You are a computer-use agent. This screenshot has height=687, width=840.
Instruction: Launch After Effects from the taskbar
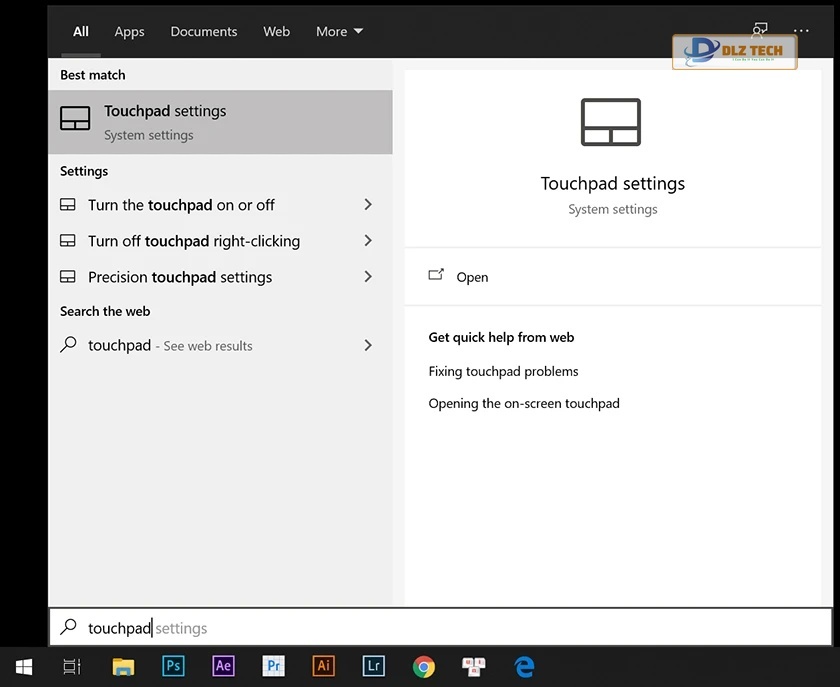(223, 666)
